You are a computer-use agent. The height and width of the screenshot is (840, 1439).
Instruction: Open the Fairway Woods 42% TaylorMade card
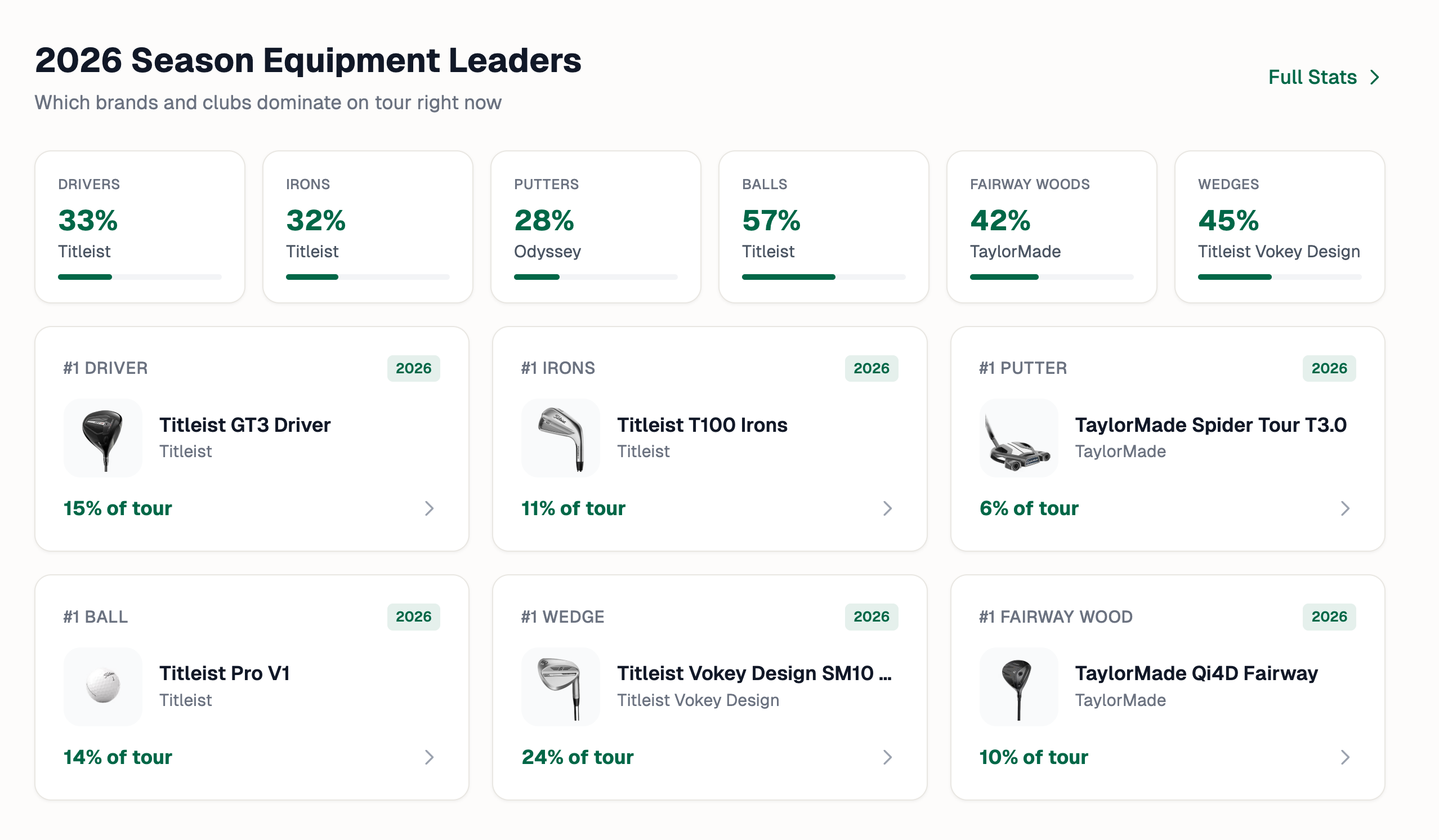pos(1051,227)
